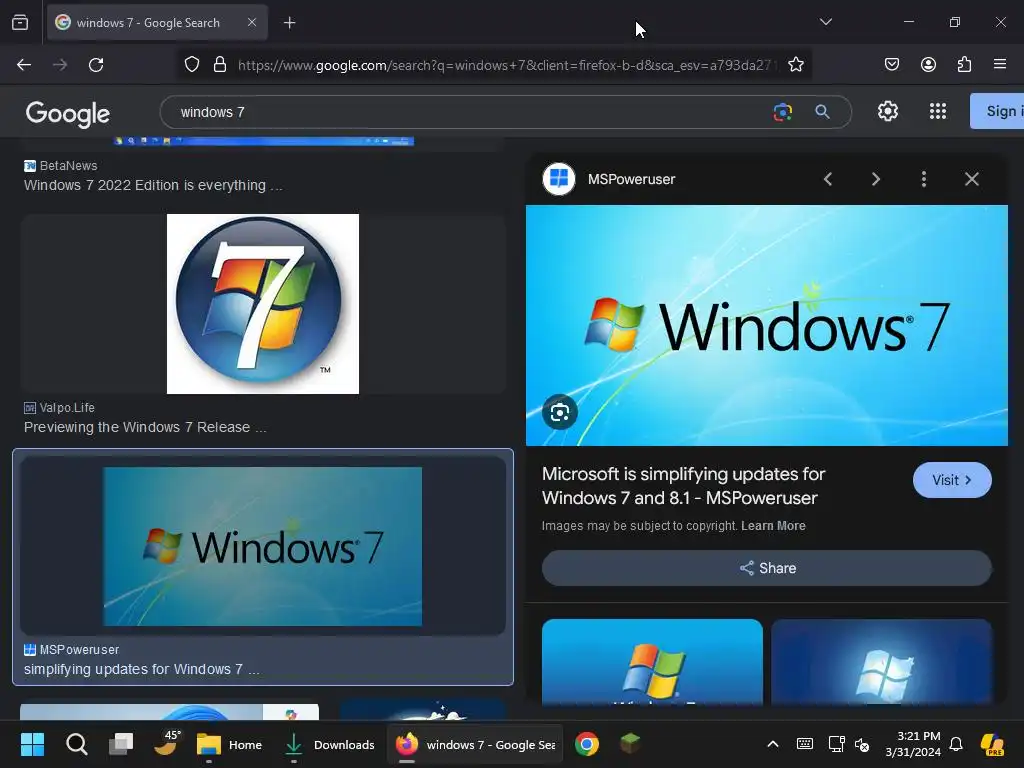1024x768 pixels.
Task: Show previous image in preview panel
Action: point(827,179)
